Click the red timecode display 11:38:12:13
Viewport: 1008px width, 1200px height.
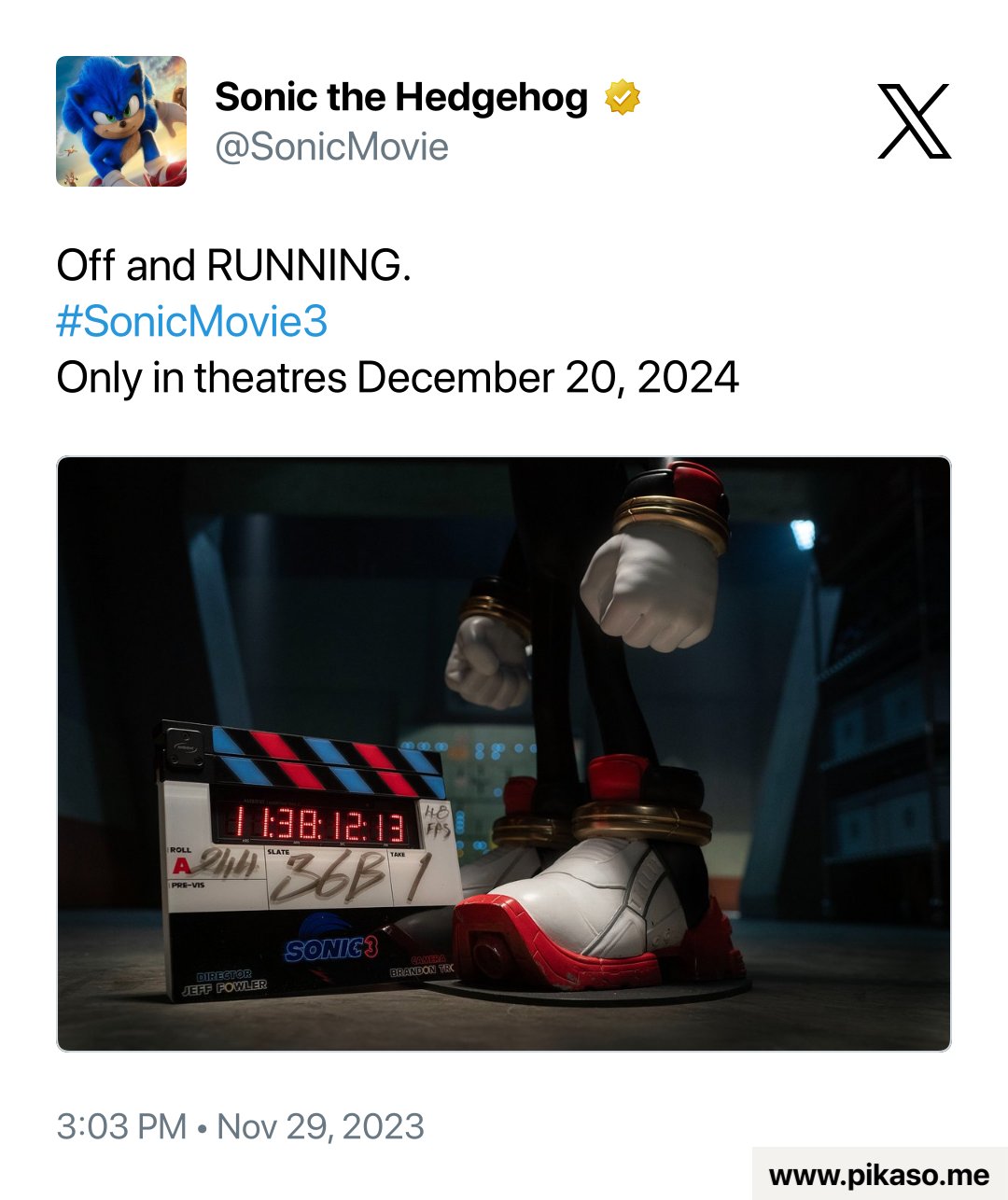(314, 823)
